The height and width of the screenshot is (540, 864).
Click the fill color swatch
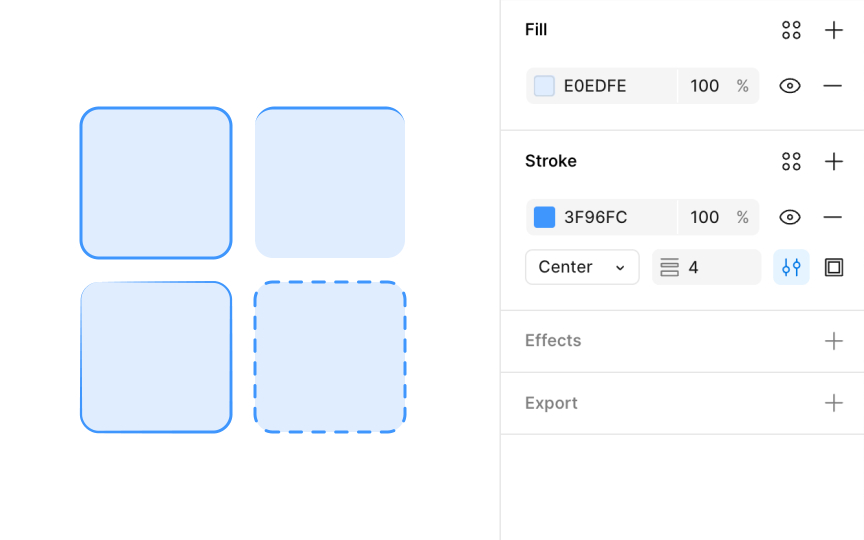(x=544, y=86)
